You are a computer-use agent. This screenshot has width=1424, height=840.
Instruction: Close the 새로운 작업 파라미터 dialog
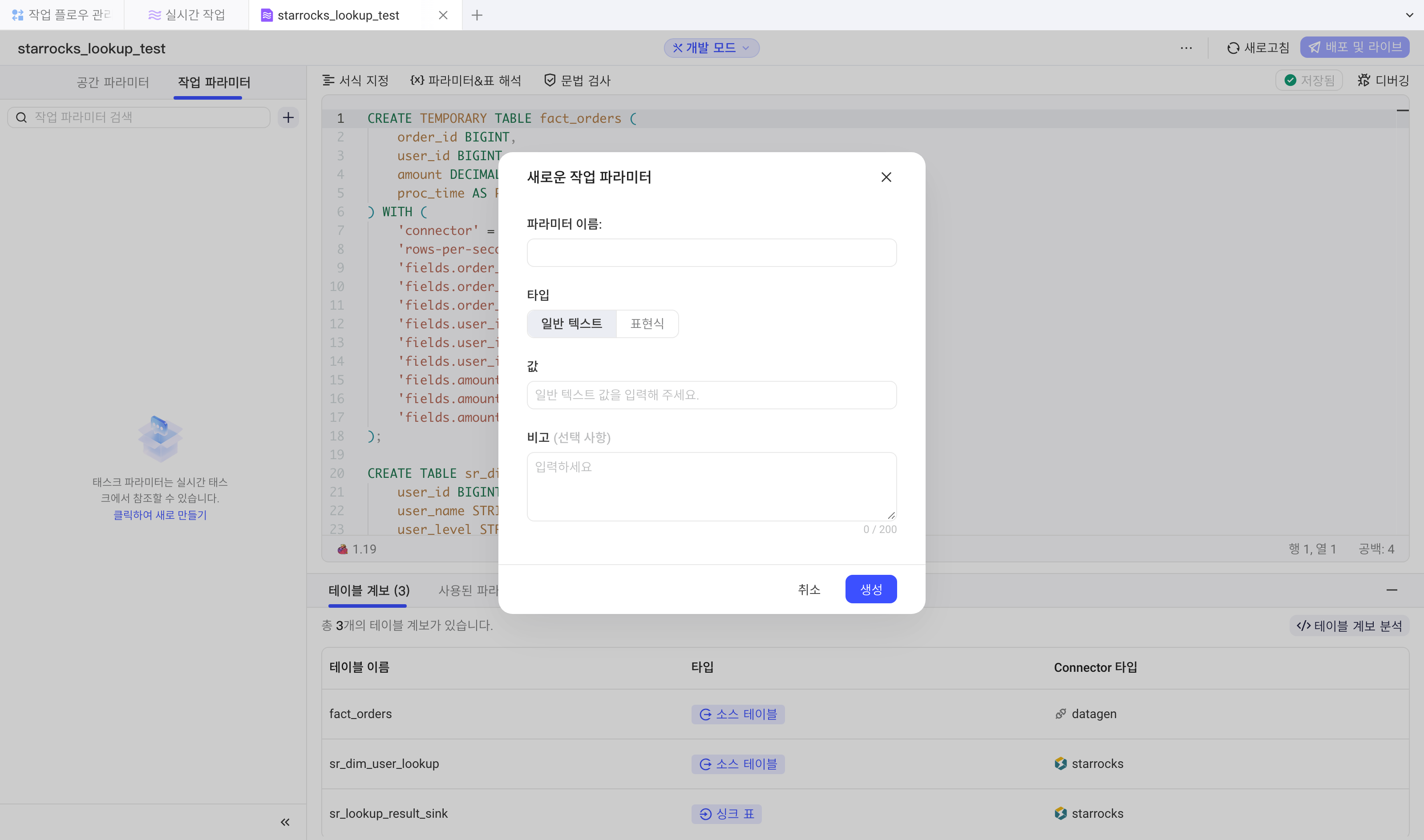(x=886, y=177)
